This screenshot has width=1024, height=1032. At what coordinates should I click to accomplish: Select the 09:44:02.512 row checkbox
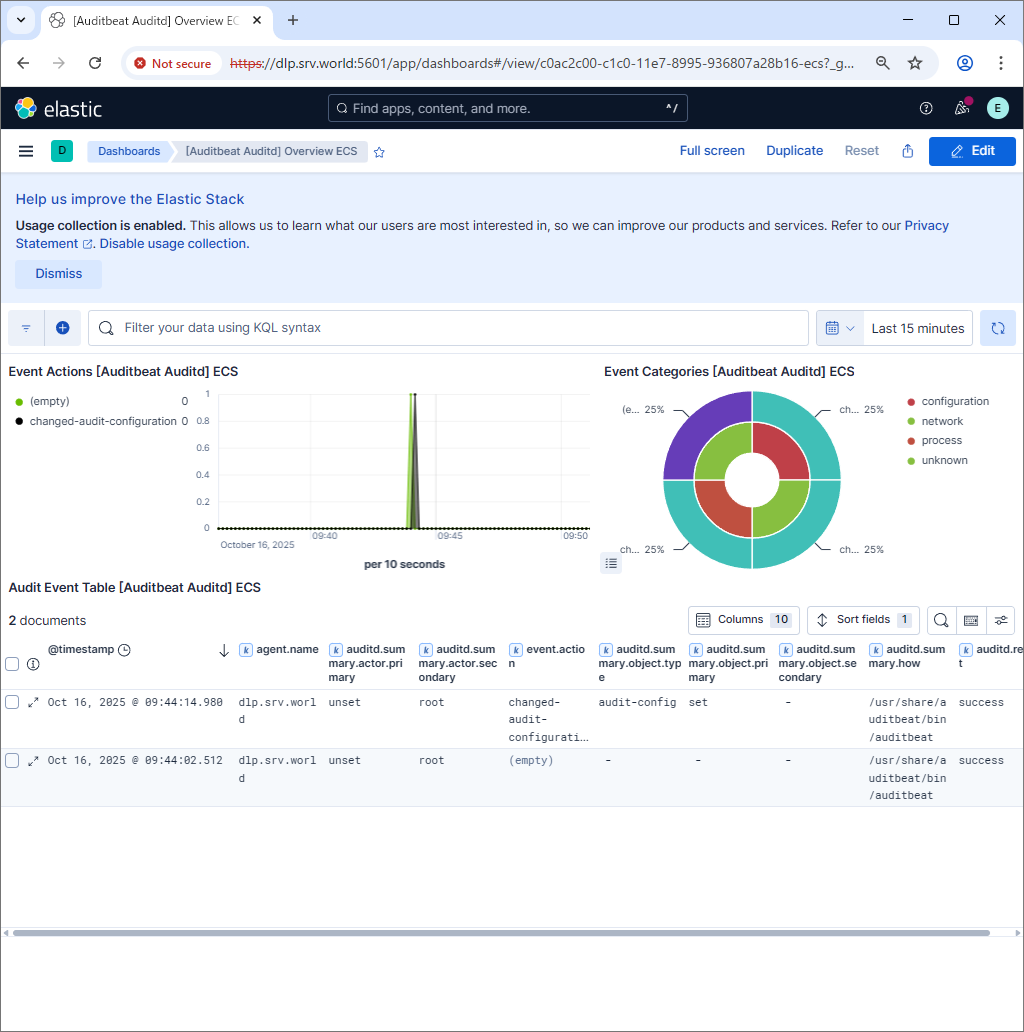coord(12,761)
